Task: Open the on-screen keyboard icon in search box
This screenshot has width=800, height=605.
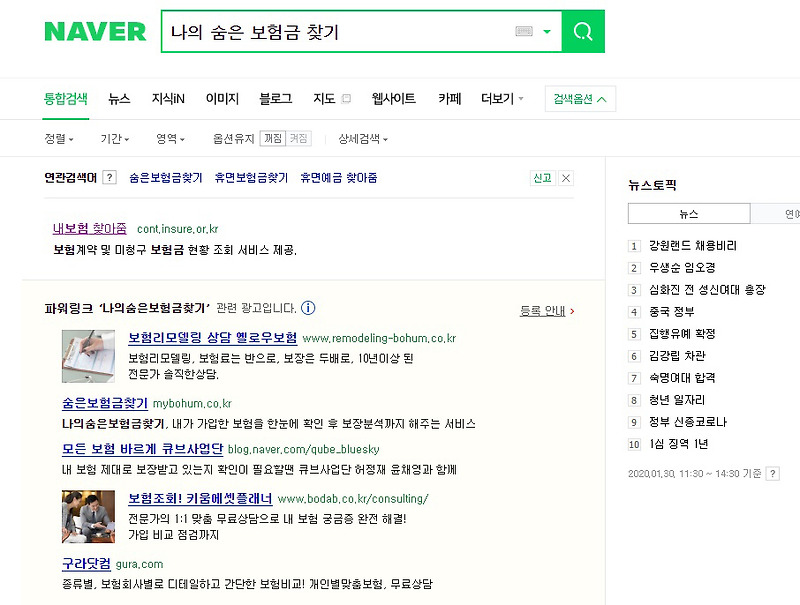Action: [524, 32]
